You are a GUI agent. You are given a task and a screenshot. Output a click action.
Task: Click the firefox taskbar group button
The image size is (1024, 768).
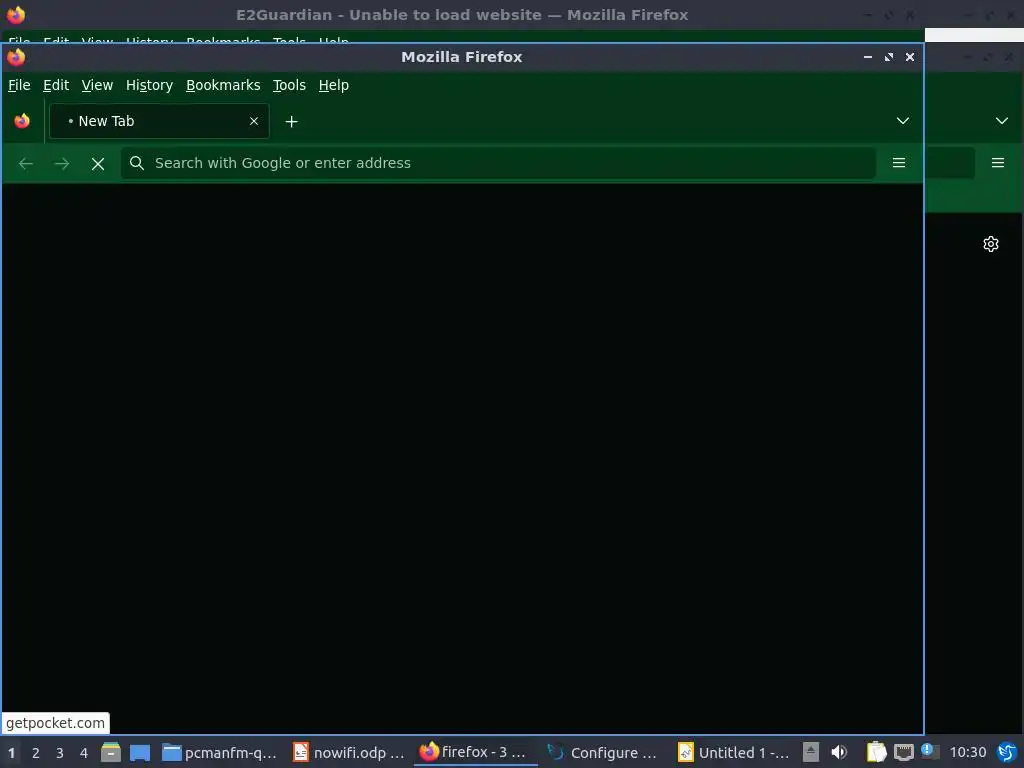[x=475, y=752]
